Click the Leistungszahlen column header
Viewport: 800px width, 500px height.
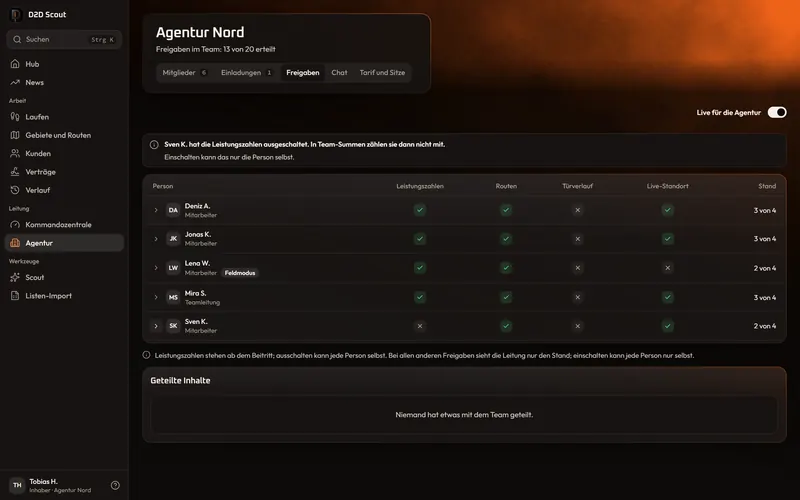[420, 186]
